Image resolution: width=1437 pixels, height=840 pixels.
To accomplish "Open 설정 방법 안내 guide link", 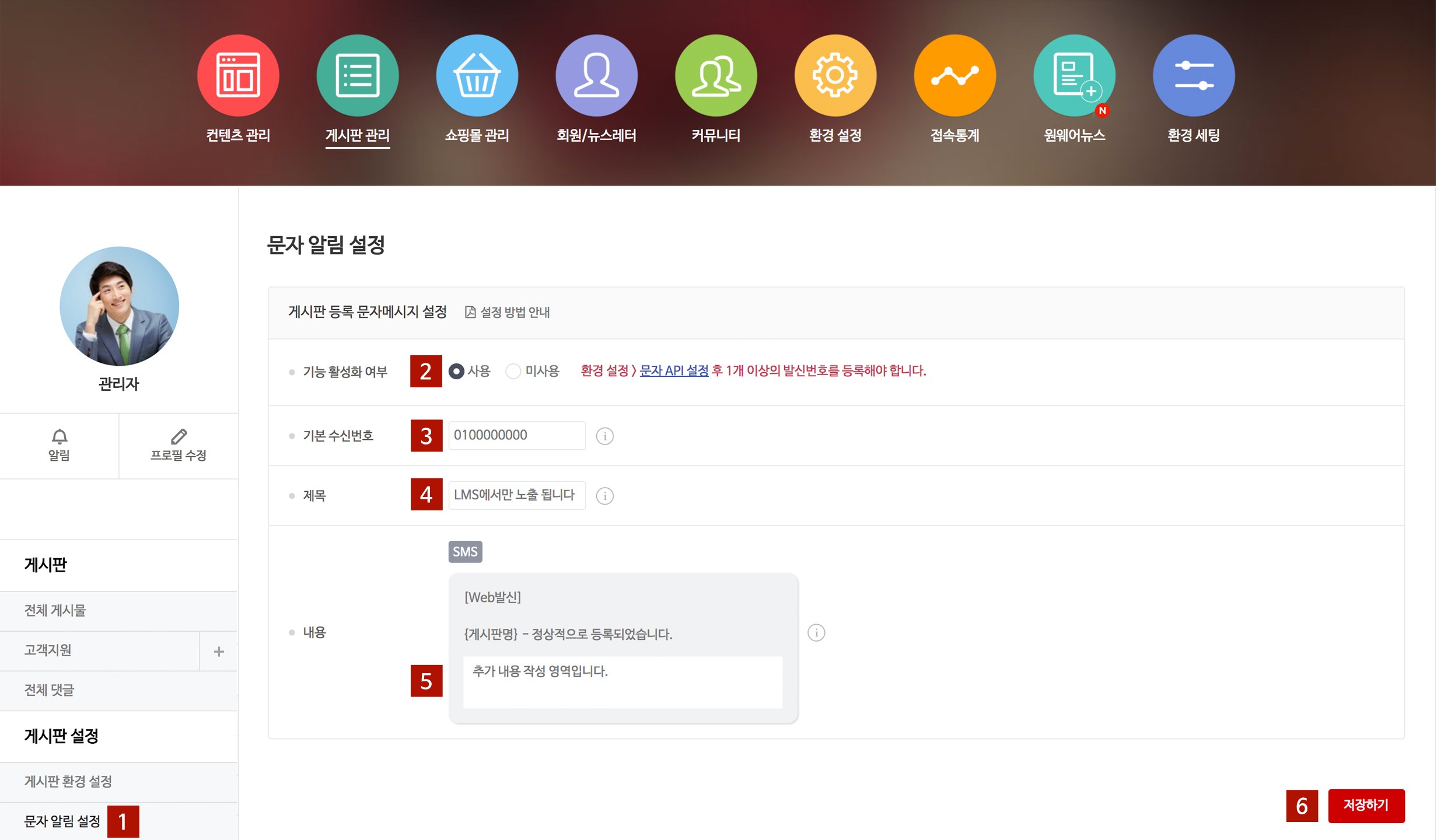I will [508, 312].
